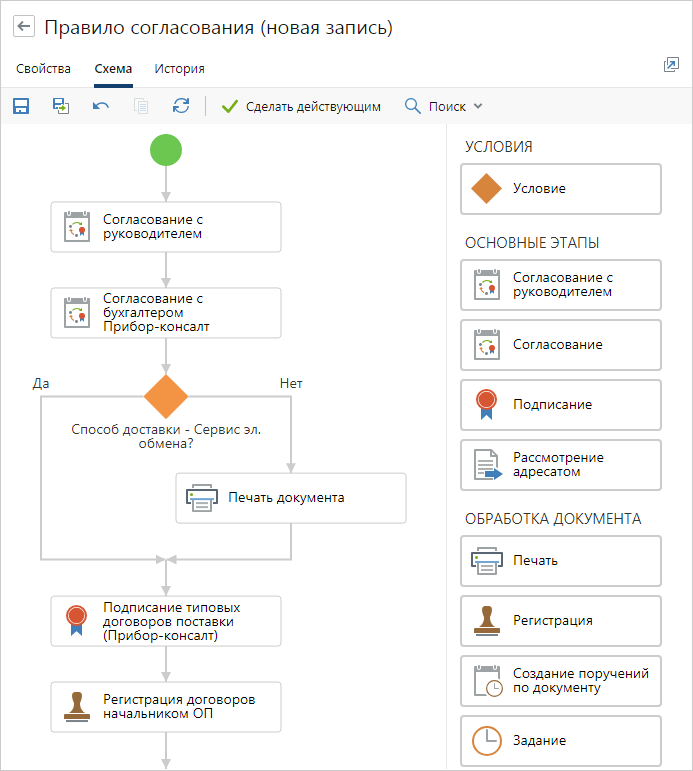
Task: Click the Refresh icon in toolbar
Action: coord(181,106)
